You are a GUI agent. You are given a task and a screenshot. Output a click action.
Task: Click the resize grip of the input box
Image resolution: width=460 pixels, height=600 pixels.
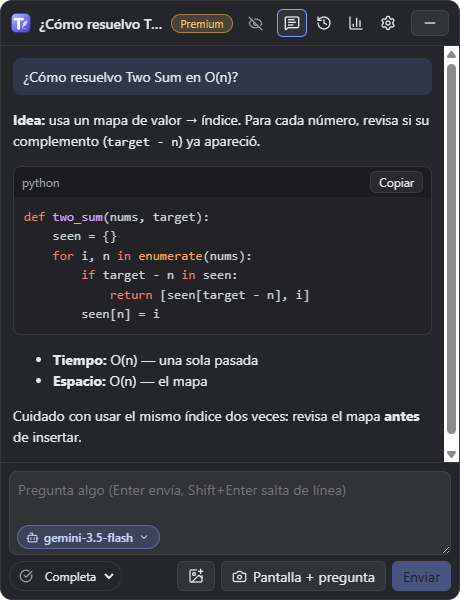[x=446, y=550]
